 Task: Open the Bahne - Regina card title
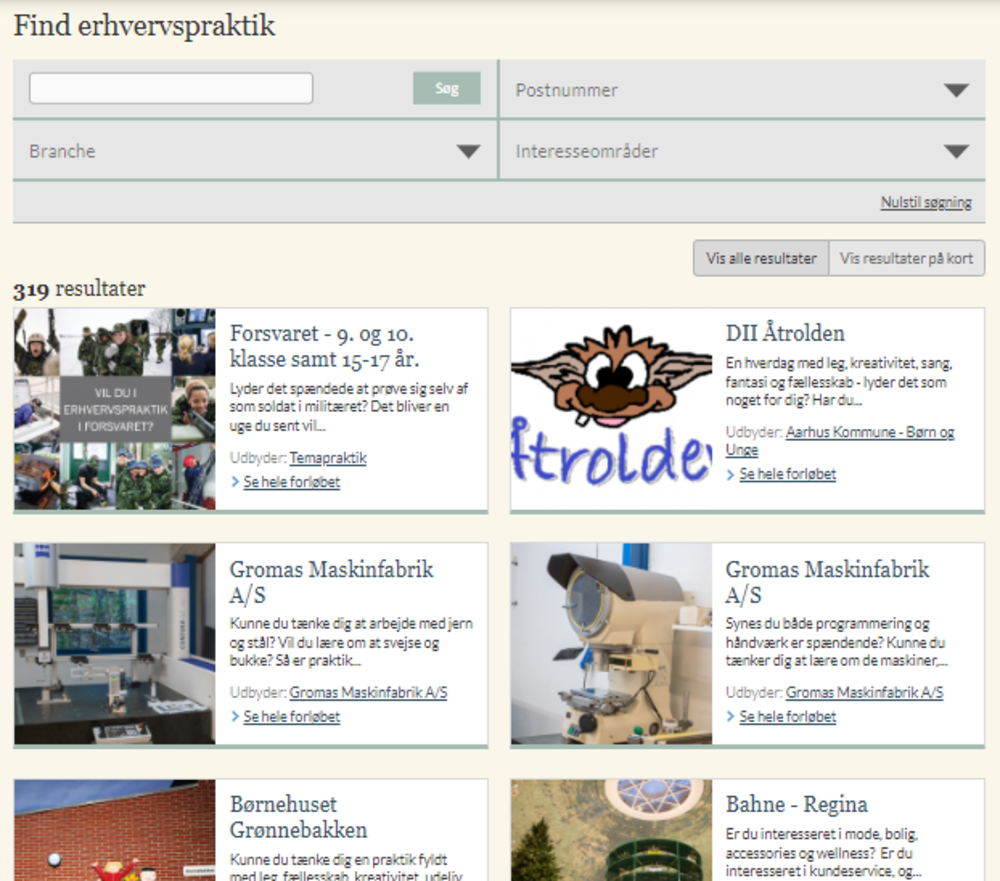pos(796,804)
